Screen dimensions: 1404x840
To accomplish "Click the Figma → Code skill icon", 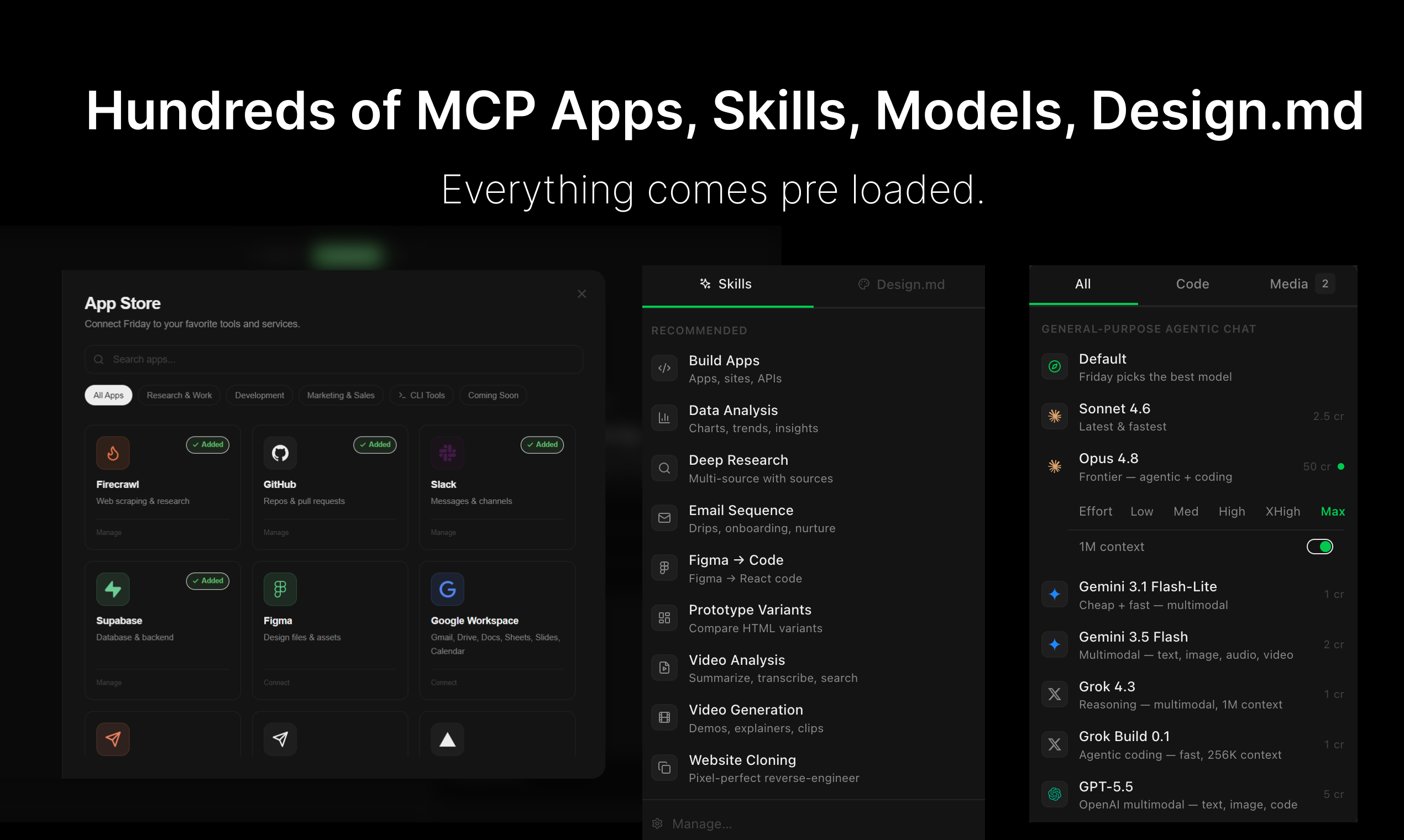I will (x=664, y=568).
